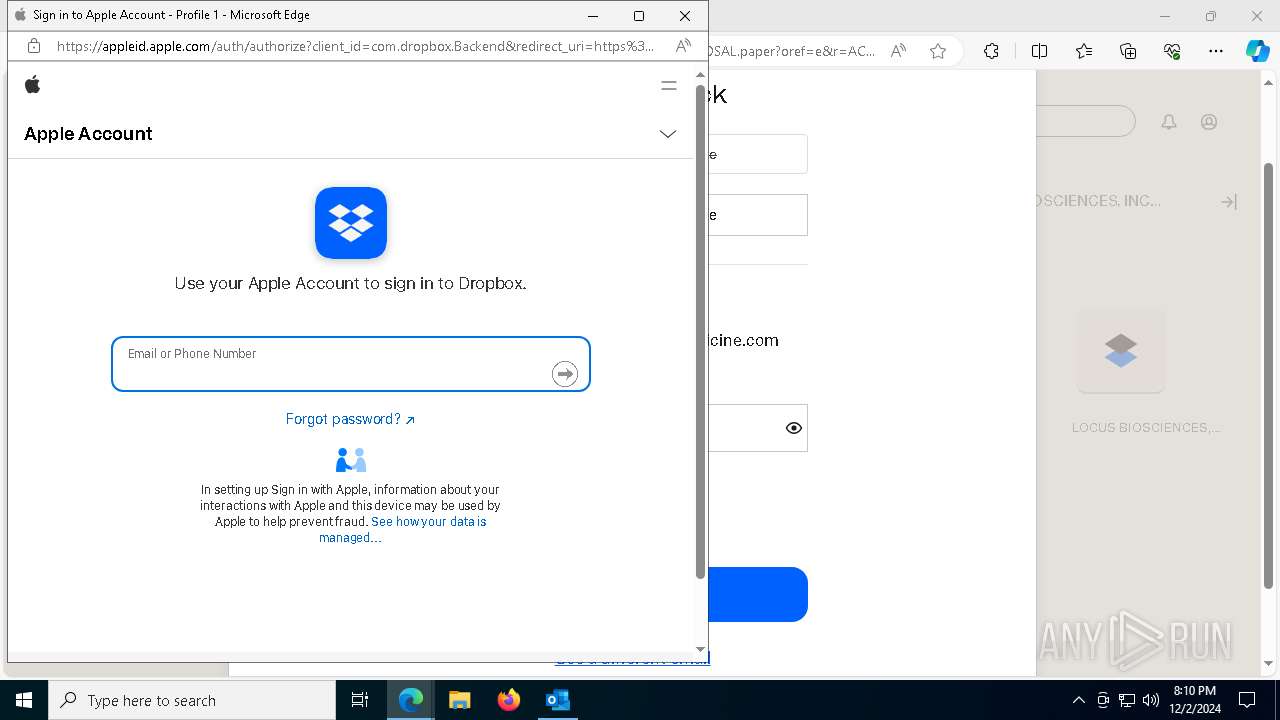Open the Forgot password link
Screen dimensions: 1280x720
(x=350, y=419)
